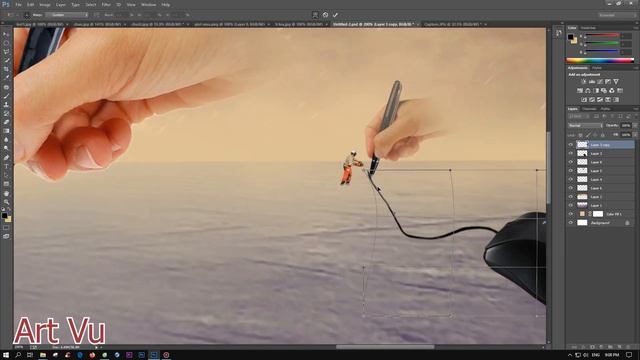
Task: Open the Adjustments panel menu
Action: [636, 68]
